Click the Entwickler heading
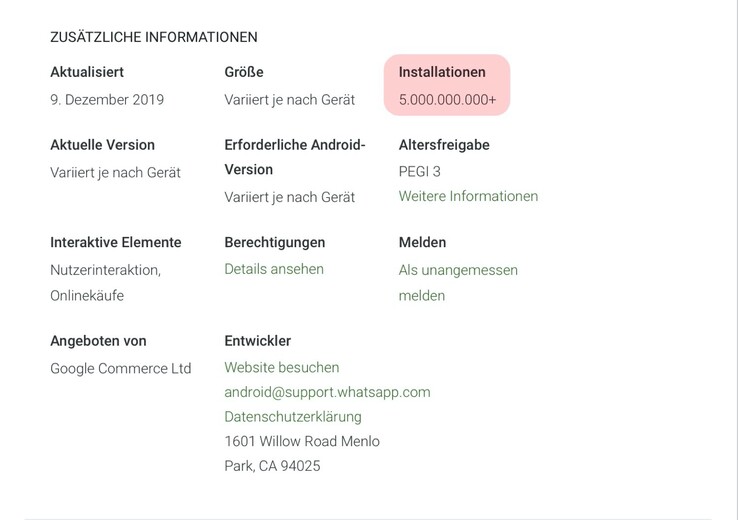The width and height of the screenshot is (738, 520). click(258, 341)
